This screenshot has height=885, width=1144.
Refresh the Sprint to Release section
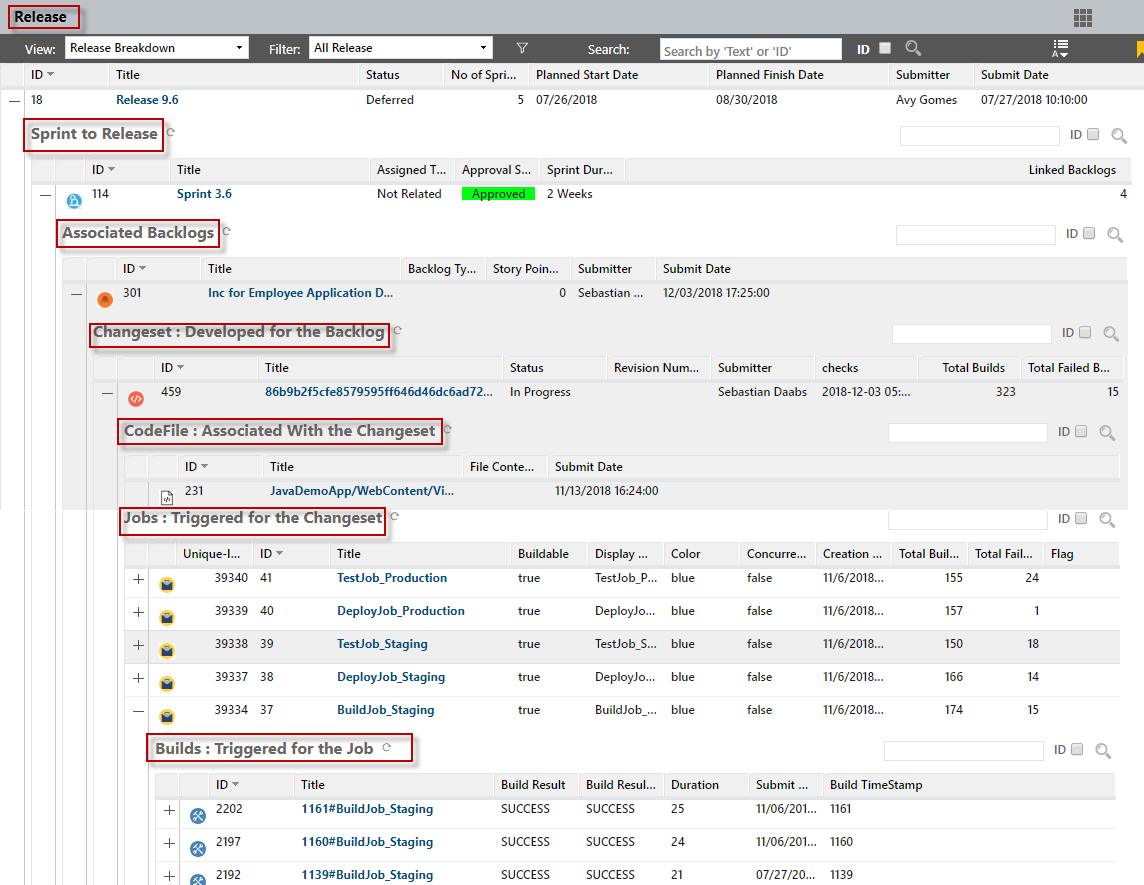171,133
